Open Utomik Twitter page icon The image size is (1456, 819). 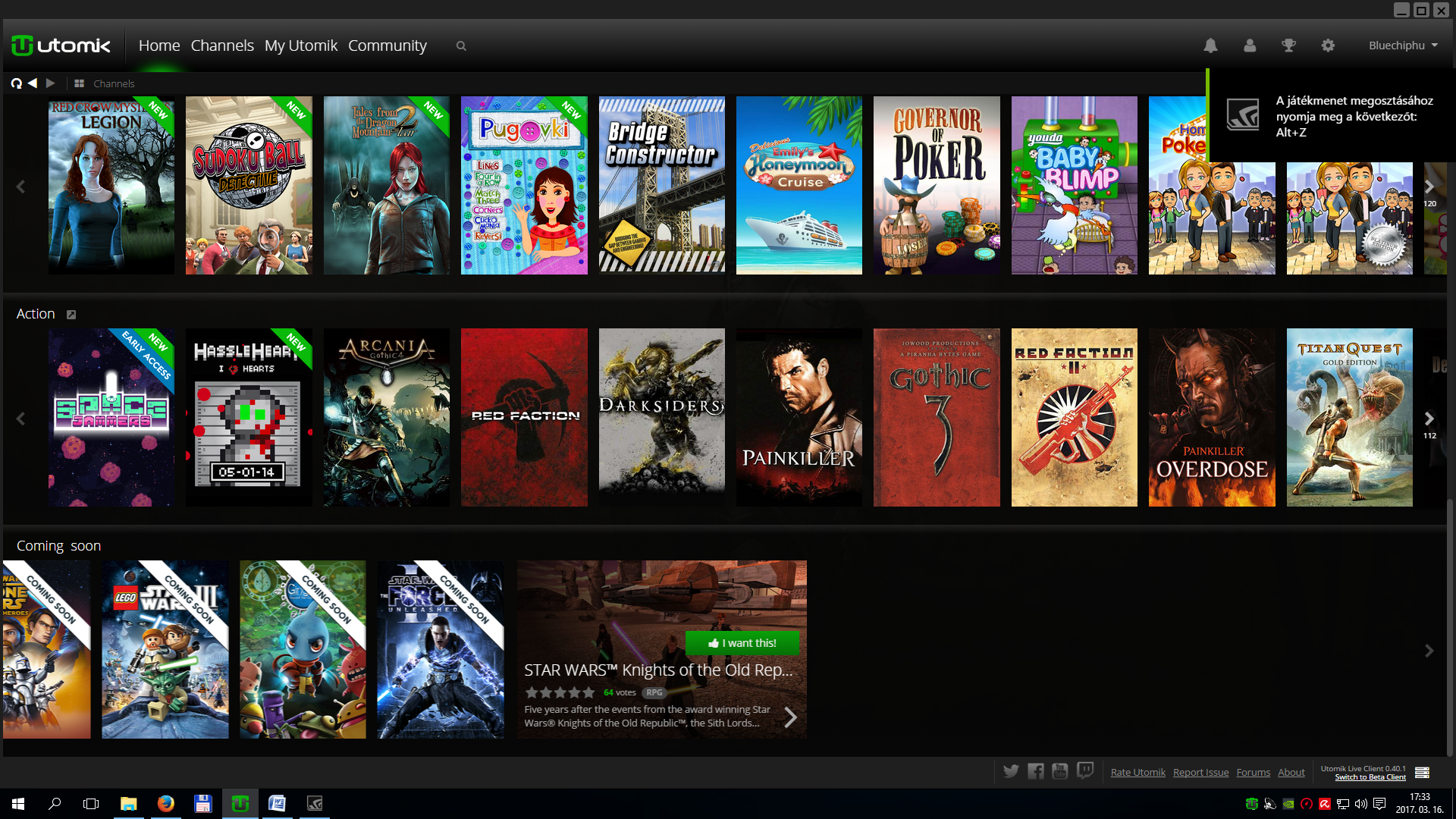[1011, 771]
